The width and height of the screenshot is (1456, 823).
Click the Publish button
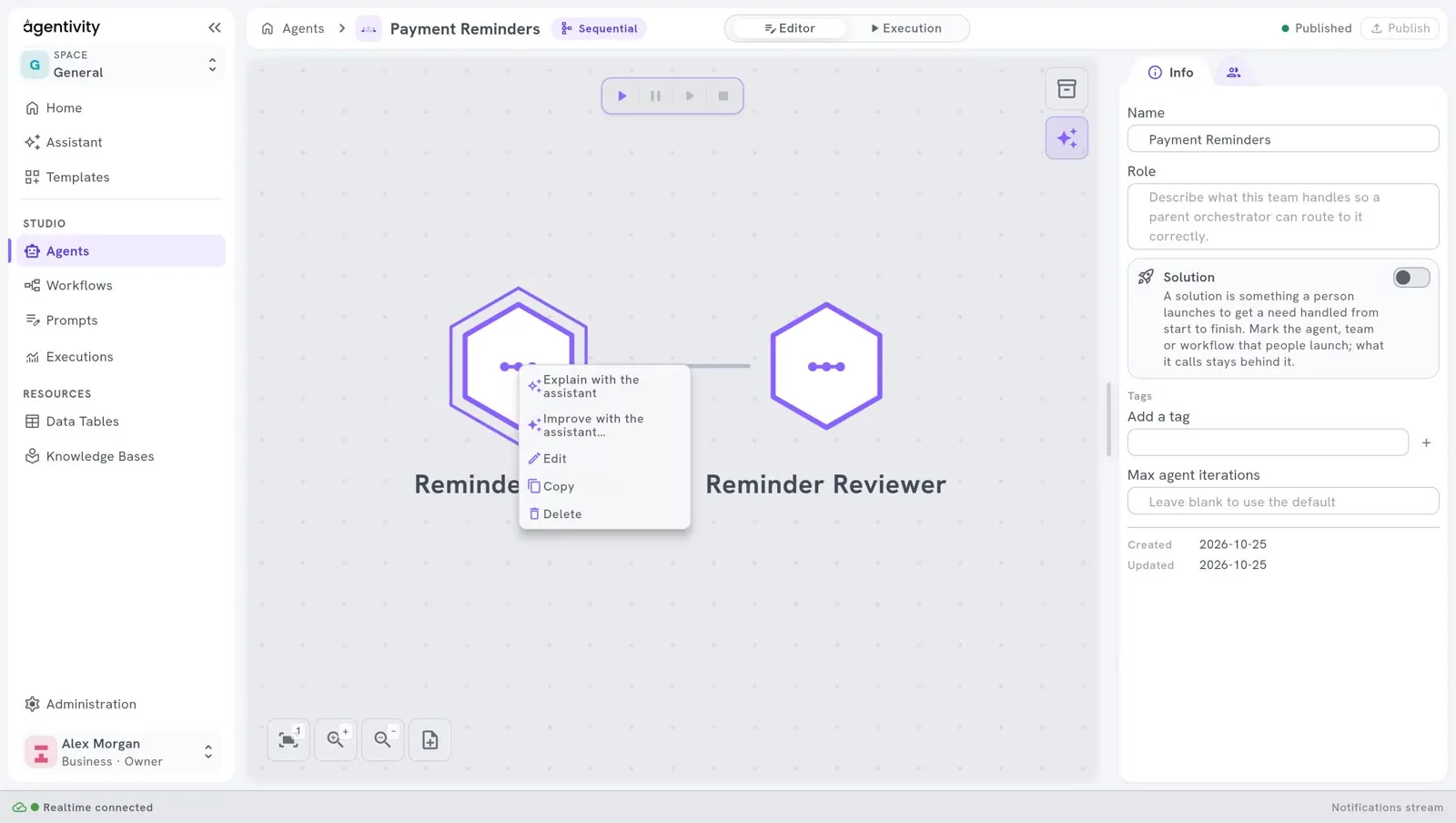click(x=1400, y=28)
